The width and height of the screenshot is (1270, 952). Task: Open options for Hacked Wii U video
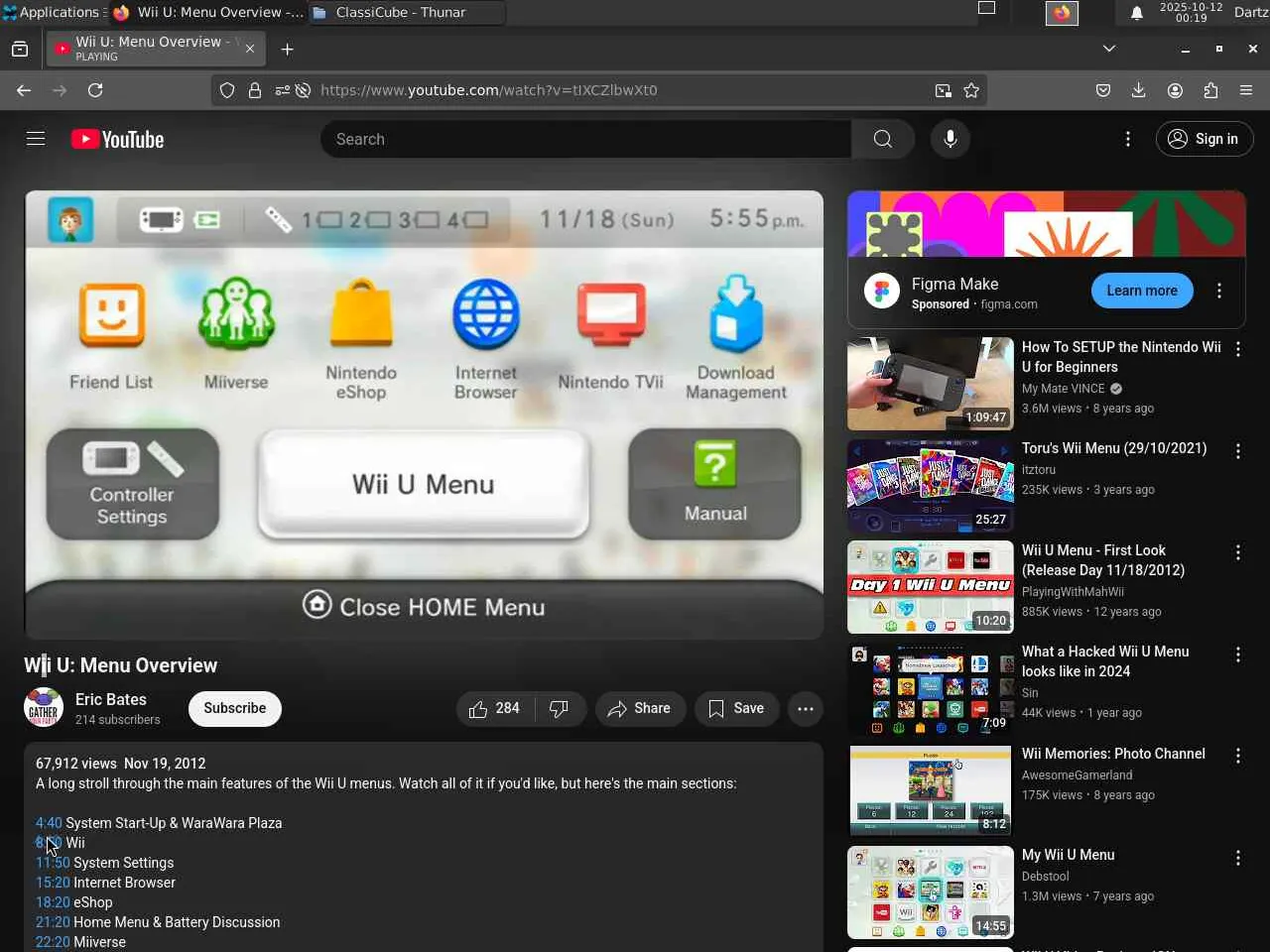point(1237,654)
